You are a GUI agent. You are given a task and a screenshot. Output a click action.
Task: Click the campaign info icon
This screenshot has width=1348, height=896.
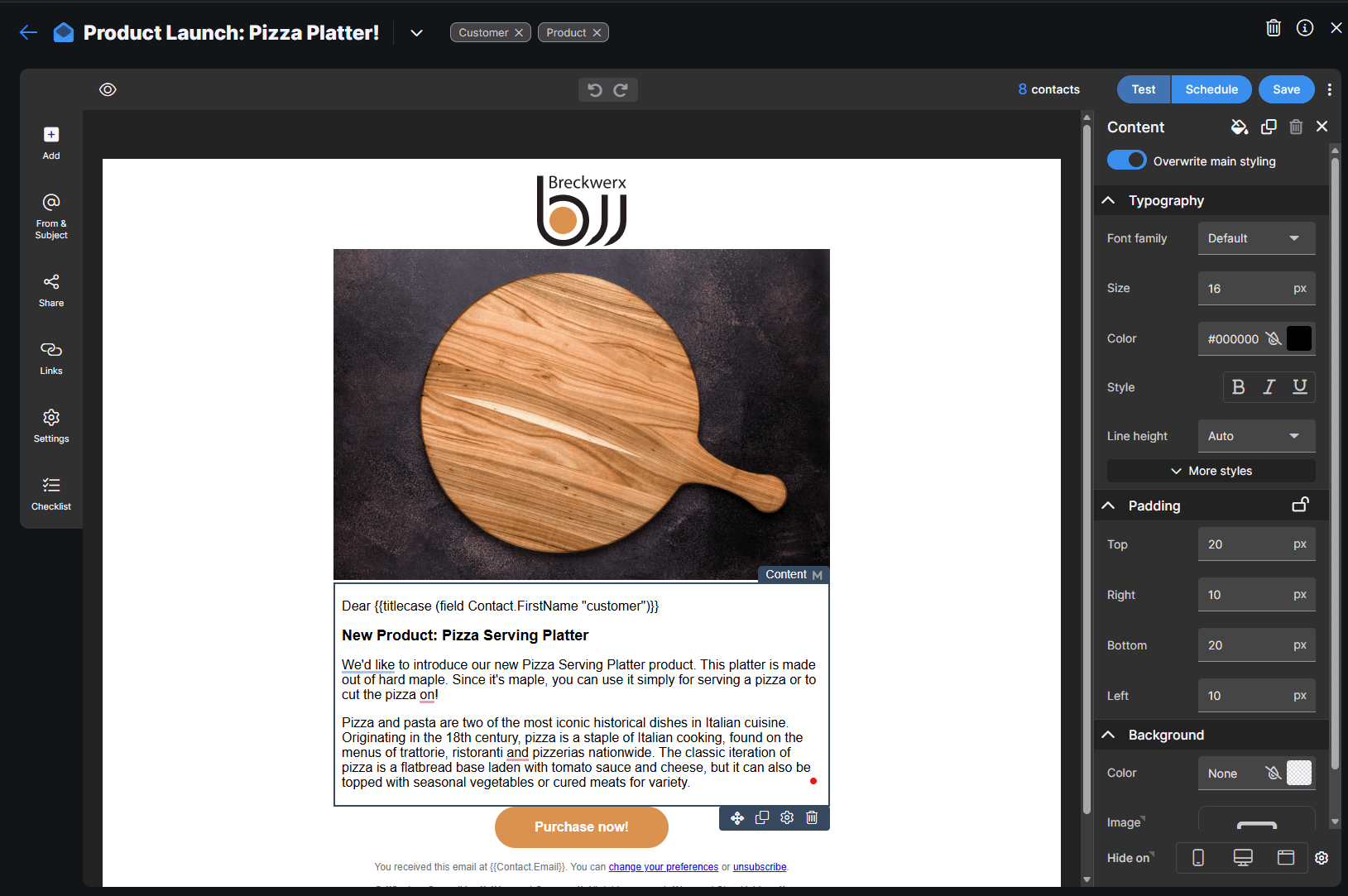tap(1304, 28)
